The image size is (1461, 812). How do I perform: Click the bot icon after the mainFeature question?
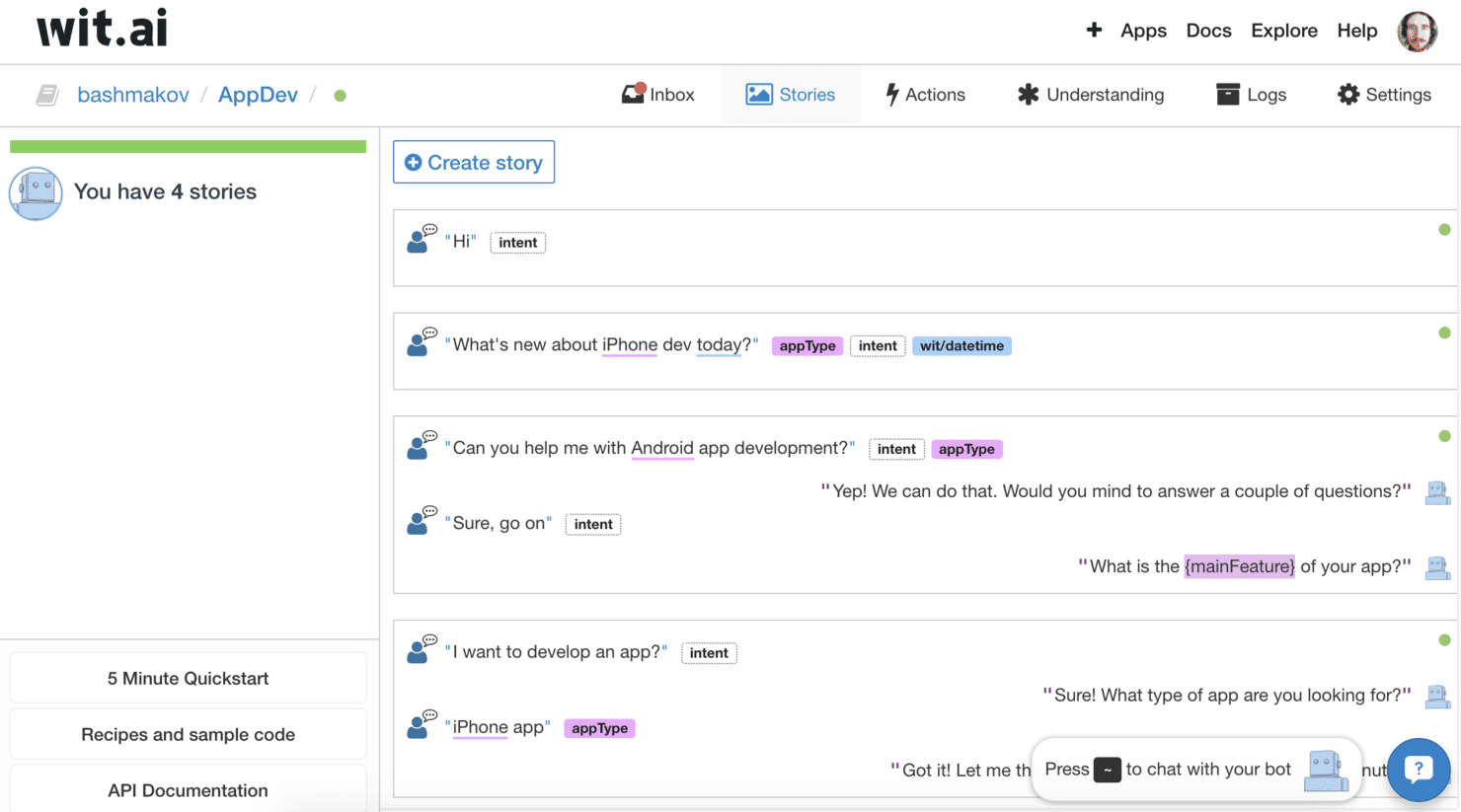(x=1437, y=567)
